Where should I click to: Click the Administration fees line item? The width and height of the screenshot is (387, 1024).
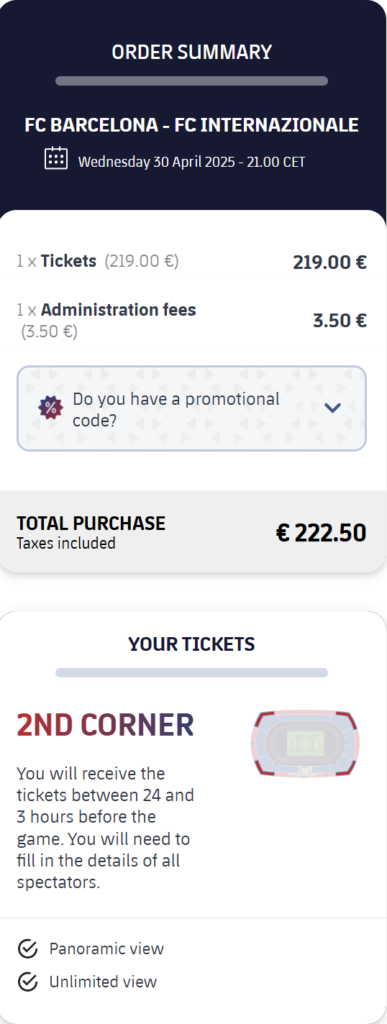(191, 320)
